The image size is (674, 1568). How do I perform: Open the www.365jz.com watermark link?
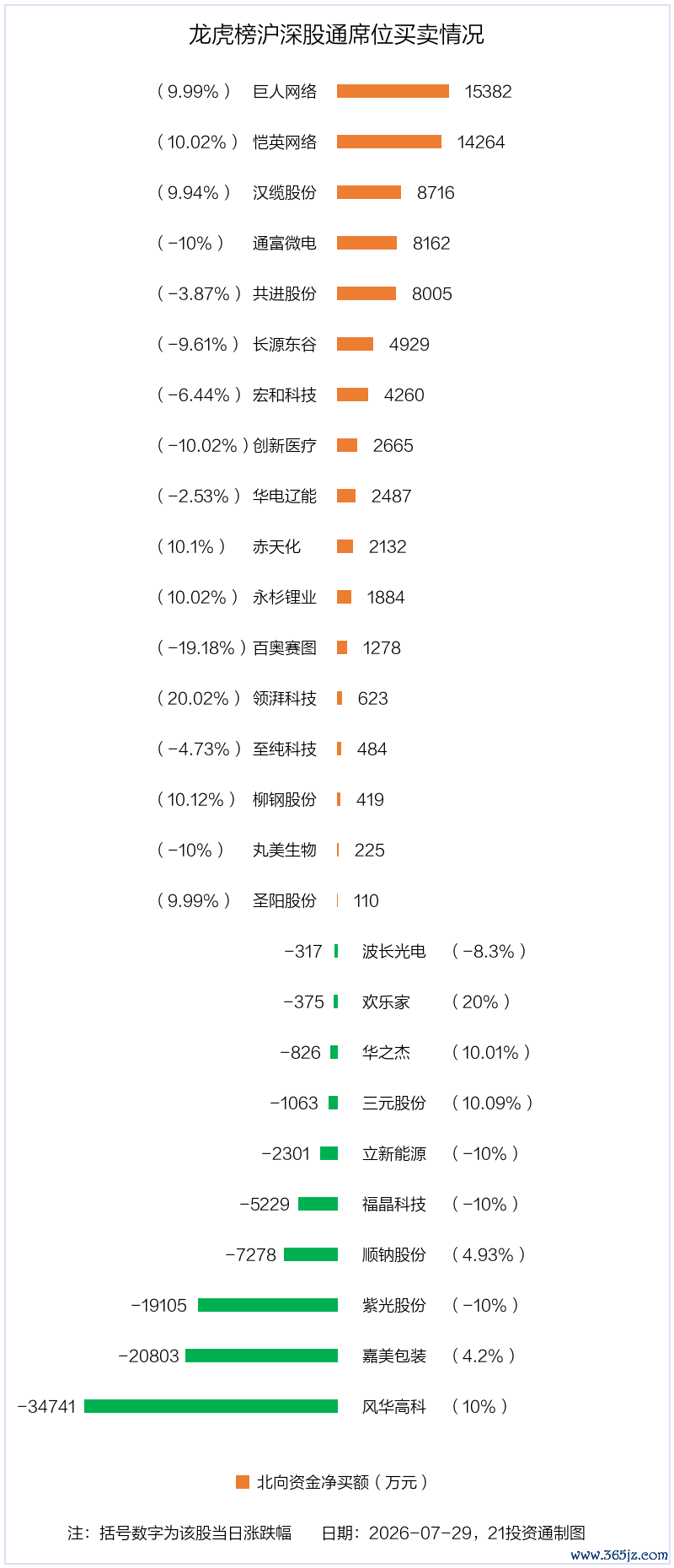[x=619, y=1555]
